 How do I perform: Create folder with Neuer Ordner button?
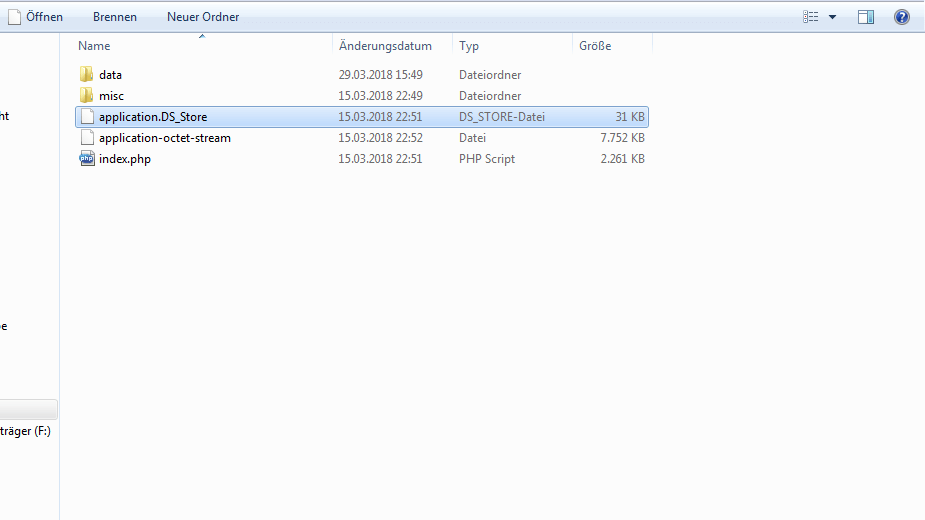[x=203, y=17]
